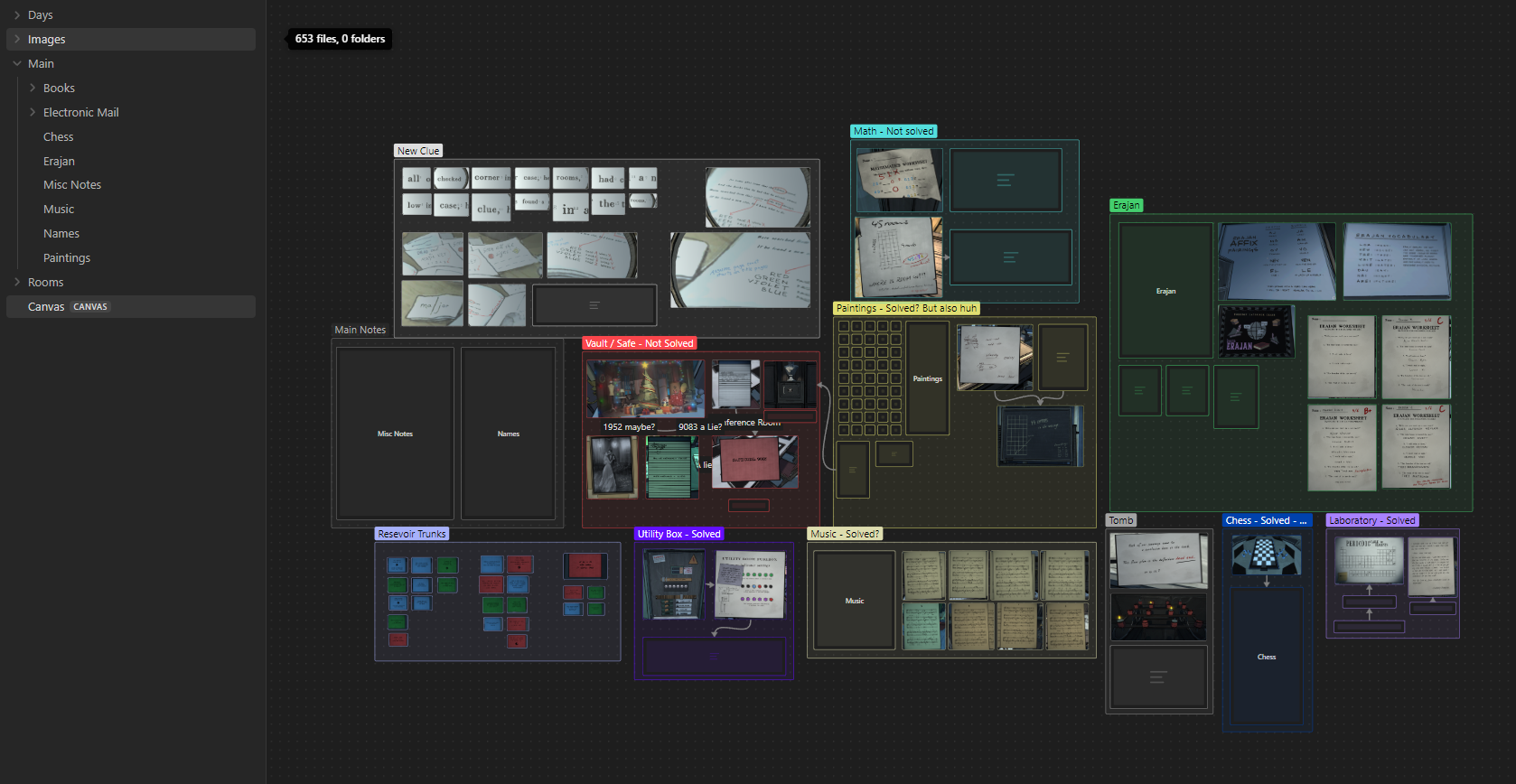Select the Erajan note card on canvas
1516x784 pixels.
[1165, 291]
